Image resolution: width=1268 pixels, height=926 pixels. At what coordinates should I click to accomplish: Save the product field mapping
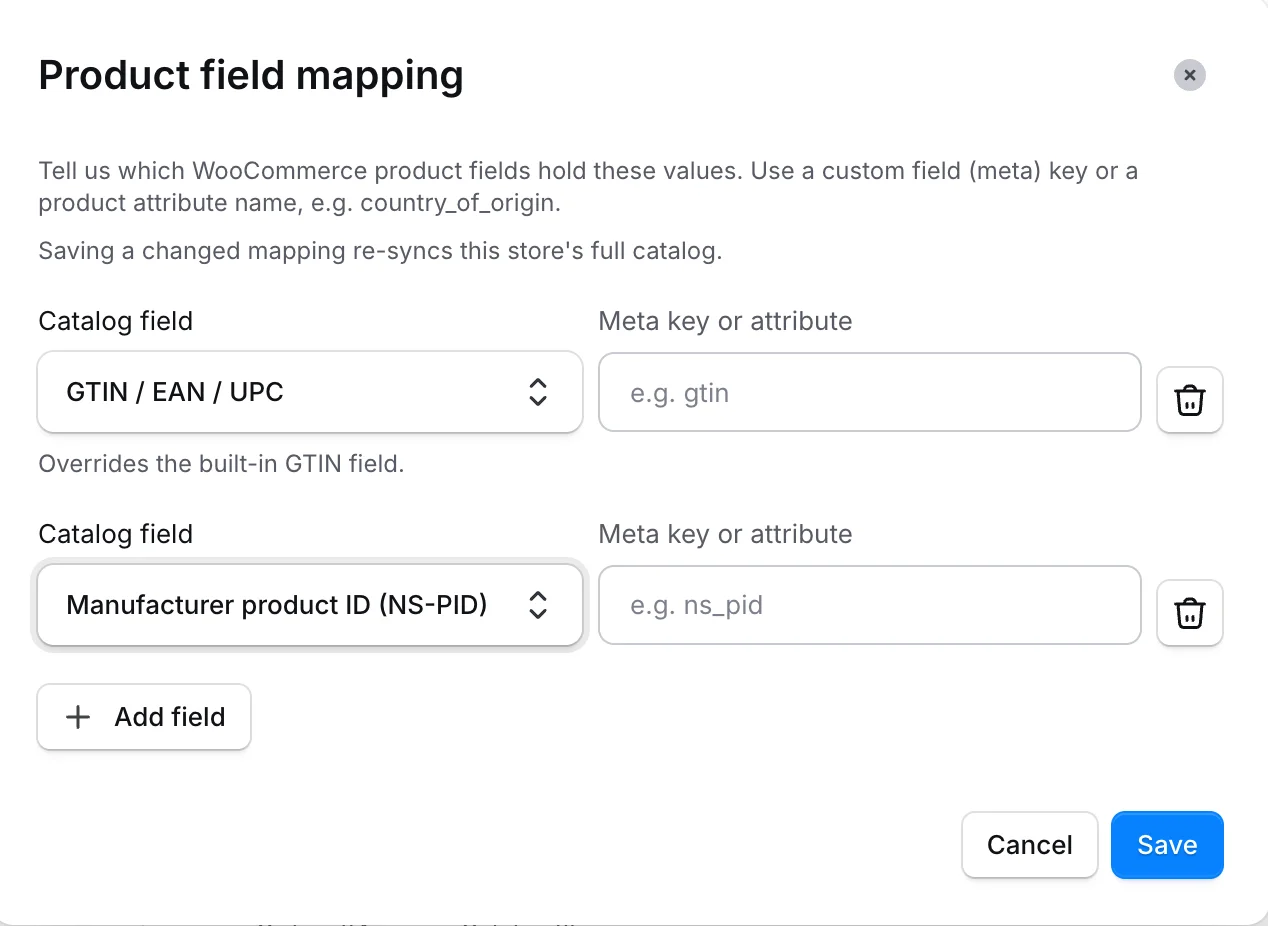coord(1167,845)
